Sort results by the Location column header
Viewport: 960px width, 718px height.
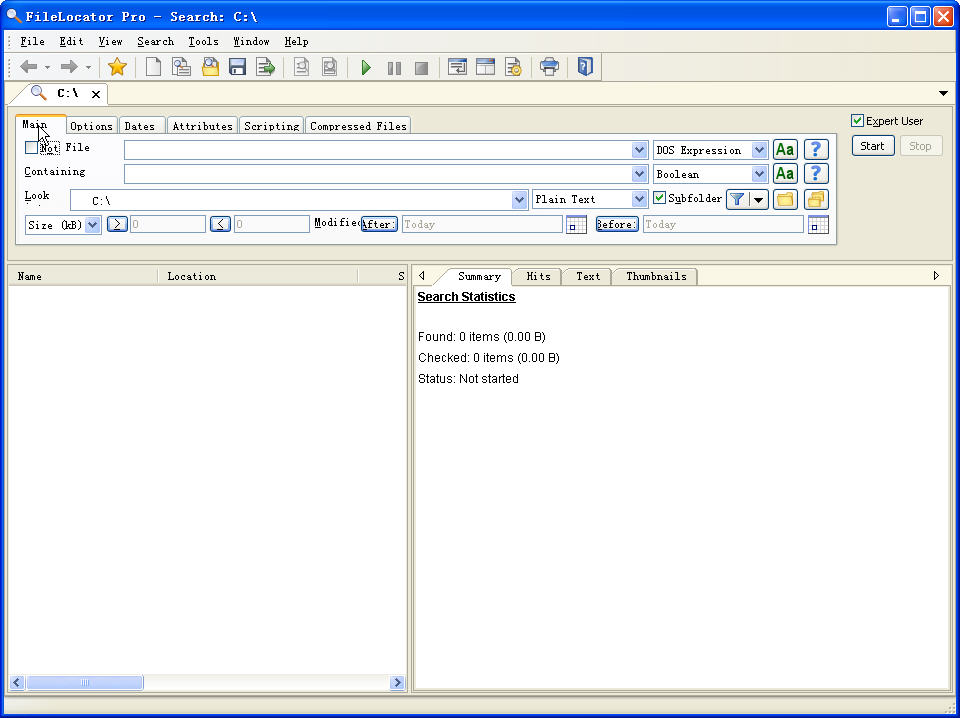pos(257,276)
